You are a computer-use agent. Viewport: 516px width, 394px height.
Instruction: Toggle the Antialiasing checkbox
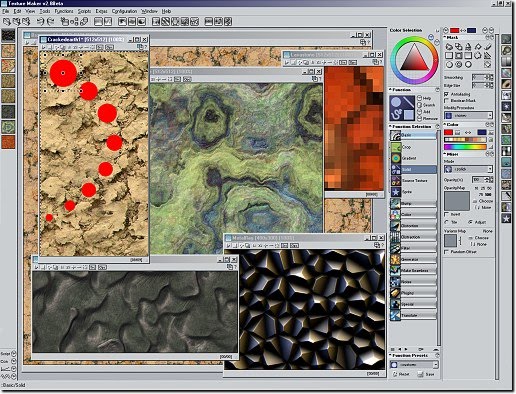tap(446, 94)
